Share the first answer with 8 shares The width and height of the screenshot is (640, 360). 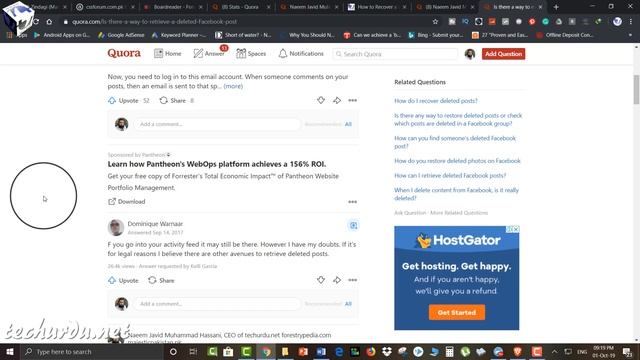176,100
